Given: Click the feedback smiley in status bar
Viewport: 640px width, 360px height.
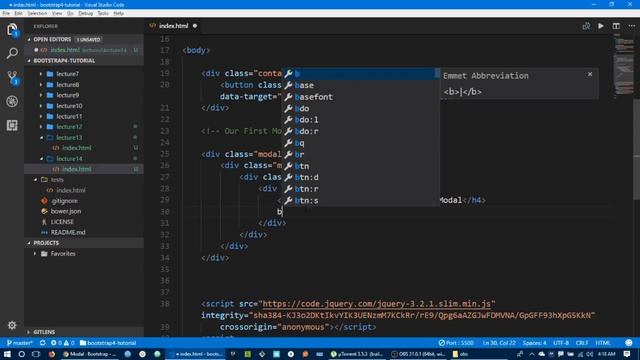Looking at the screenshot, I should tap(629, 343).
